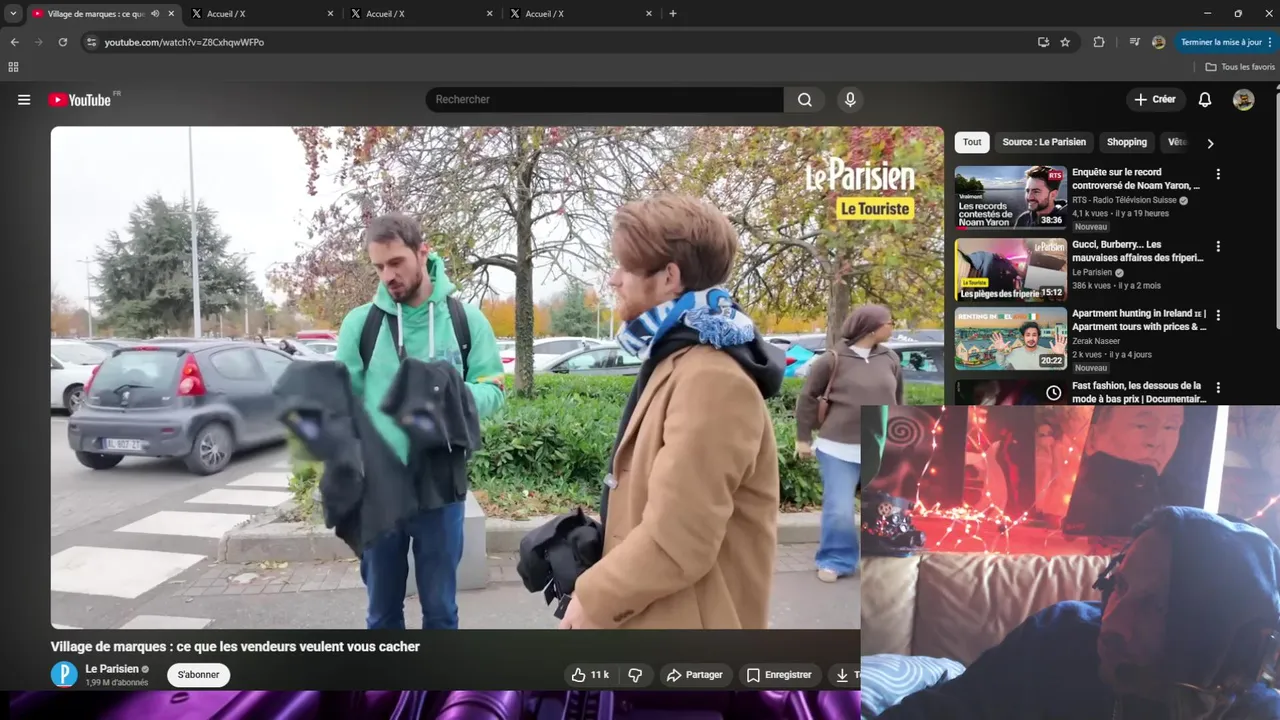Select the Shopping filter chip
Screen dimensions: 1280x720
[x=1127, y=142]
